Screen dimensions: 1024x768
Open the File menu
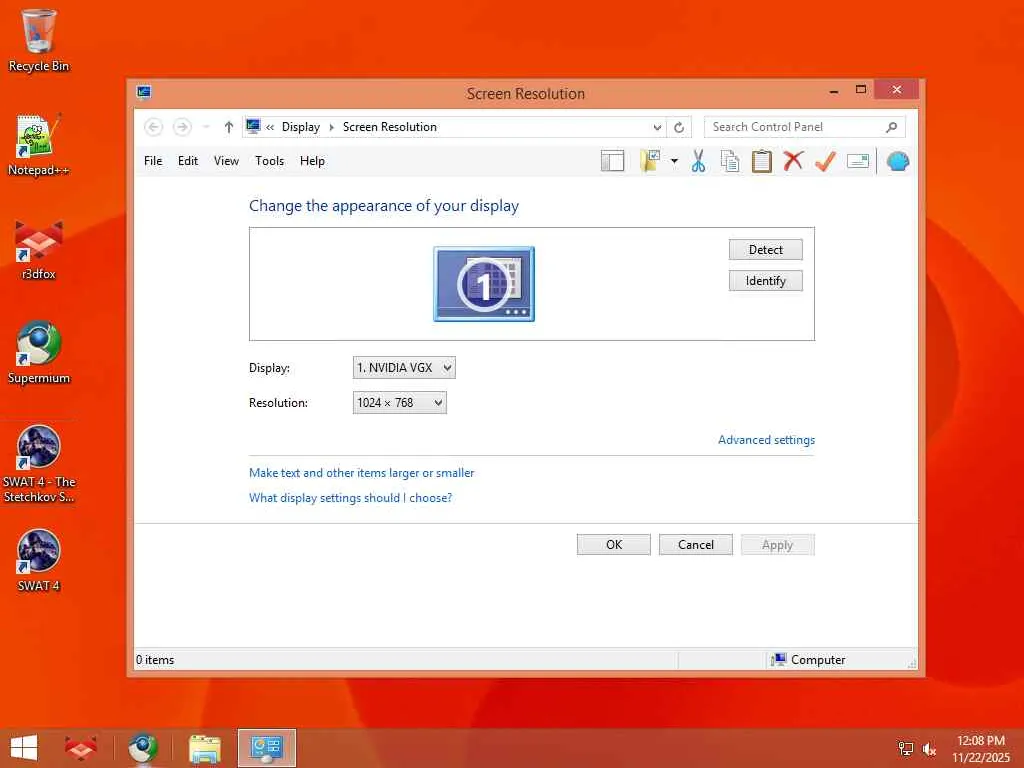coord(153,161)
